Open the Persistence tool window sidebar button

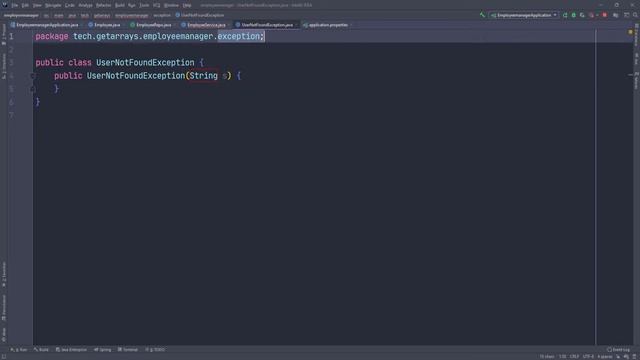pos(4,308)
